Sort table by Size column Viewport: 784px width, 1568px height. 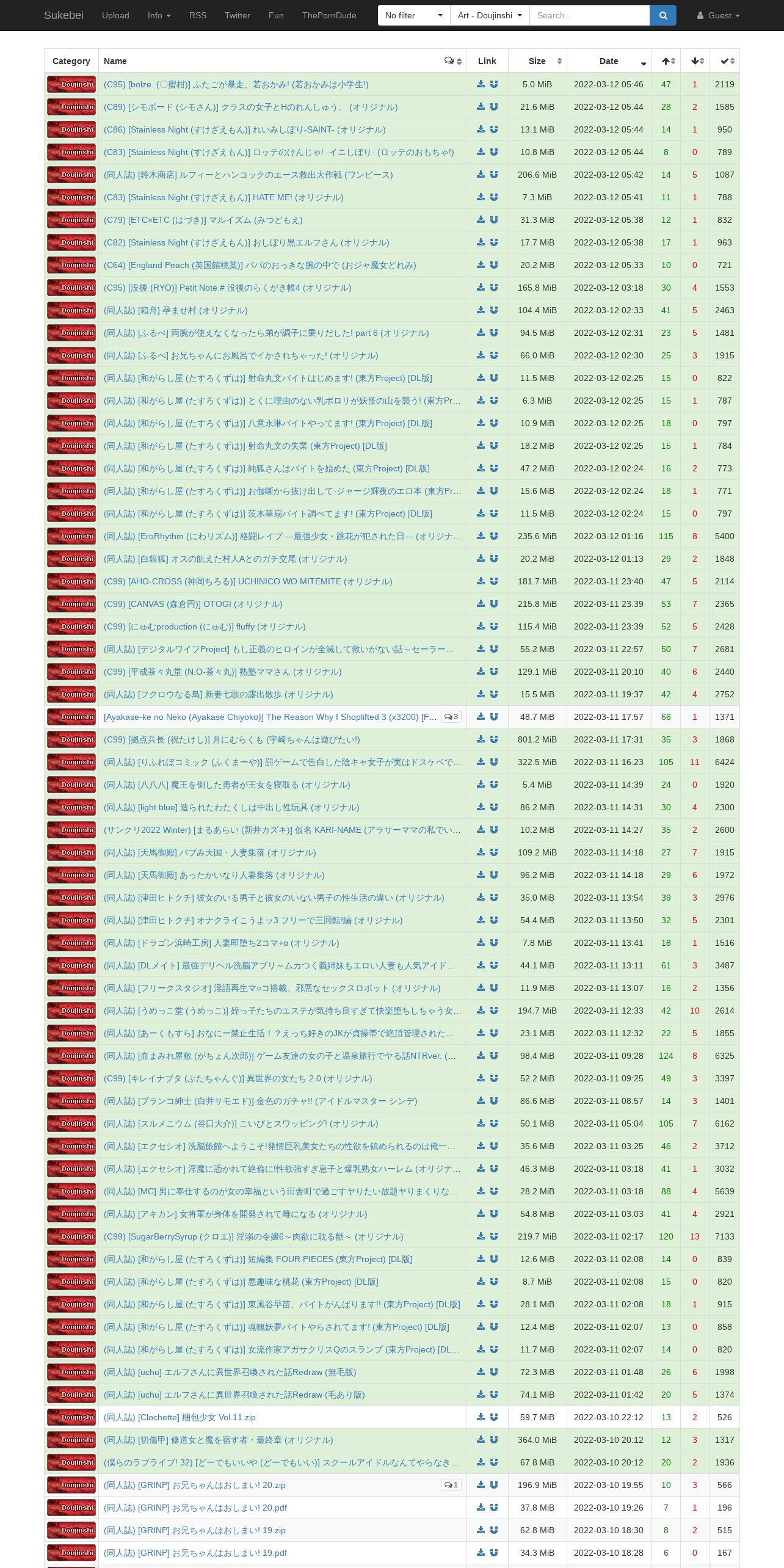click(x=537, y=61)
